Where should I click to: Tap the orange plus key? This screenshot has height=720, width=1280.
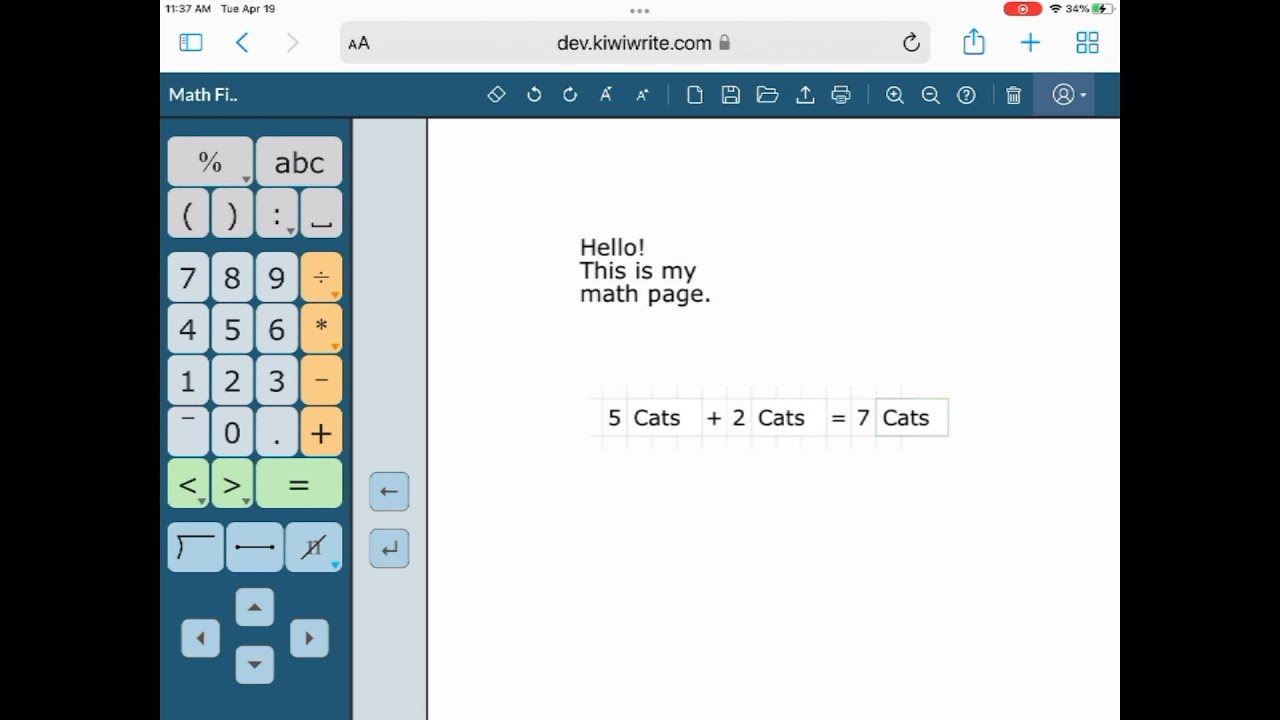(x=321, y=432)
